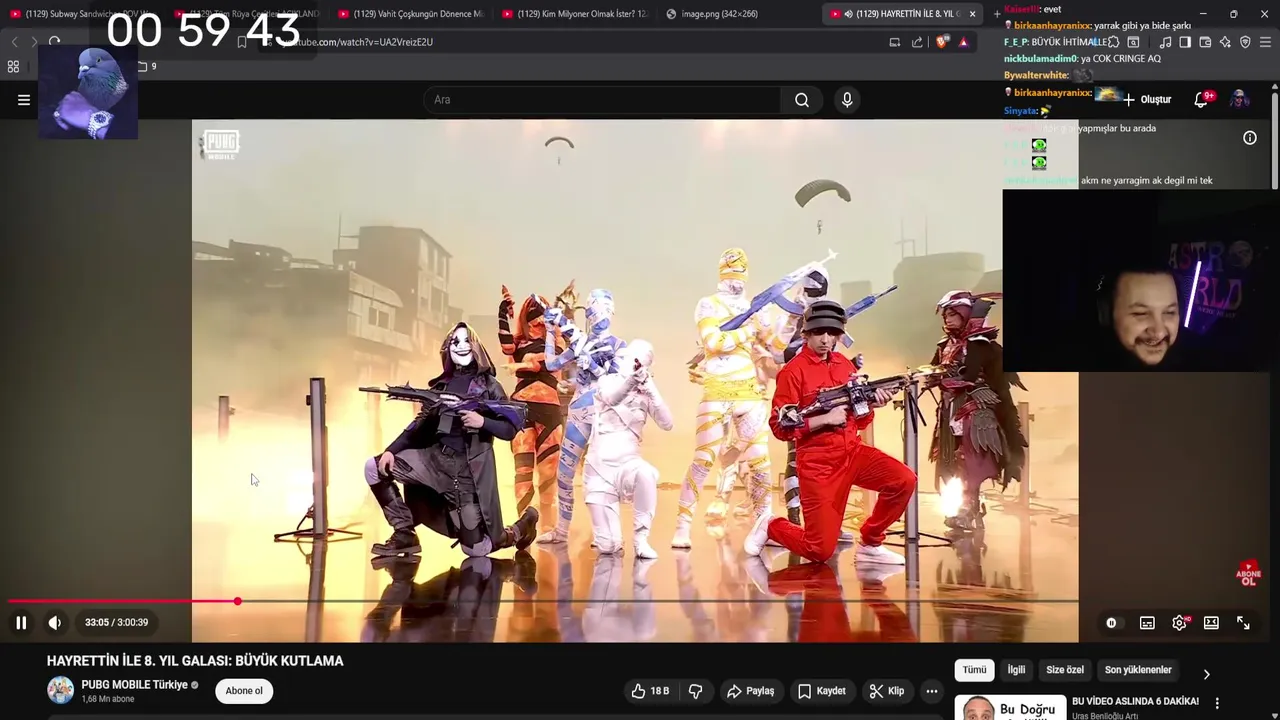Open the browser main menu
The image size is (1280, 720).
point(1265,42)
